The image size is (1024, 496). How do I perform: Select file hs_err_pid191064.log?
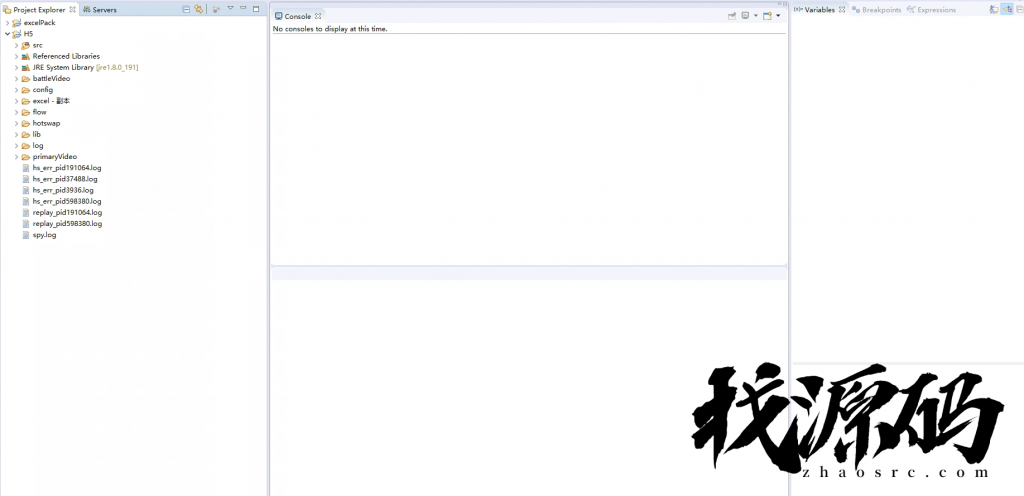[67, 168]
